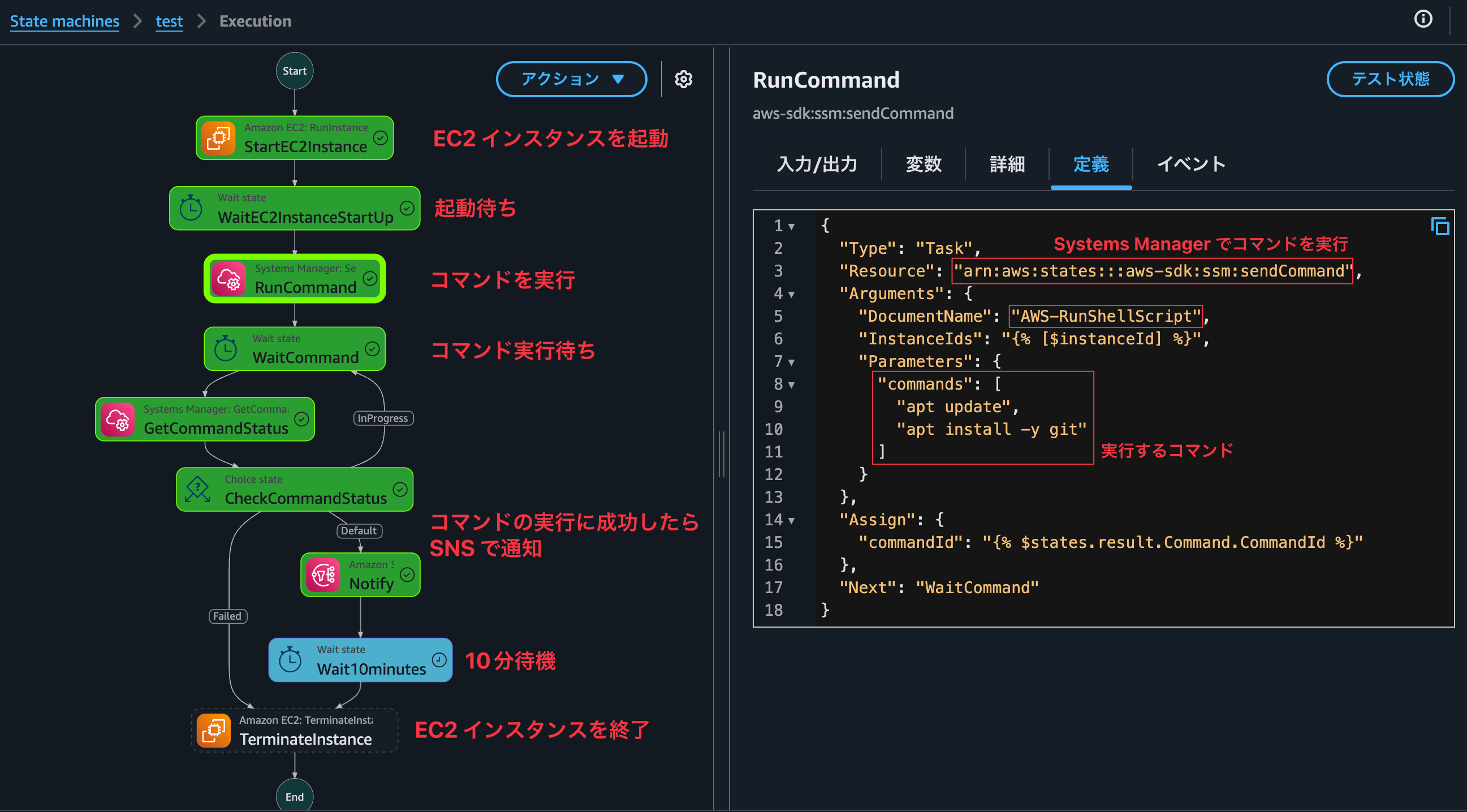Switch to the 入力/出力 tab
Image resolution: width=1467 pixels, height=812 pixels.
817,165
